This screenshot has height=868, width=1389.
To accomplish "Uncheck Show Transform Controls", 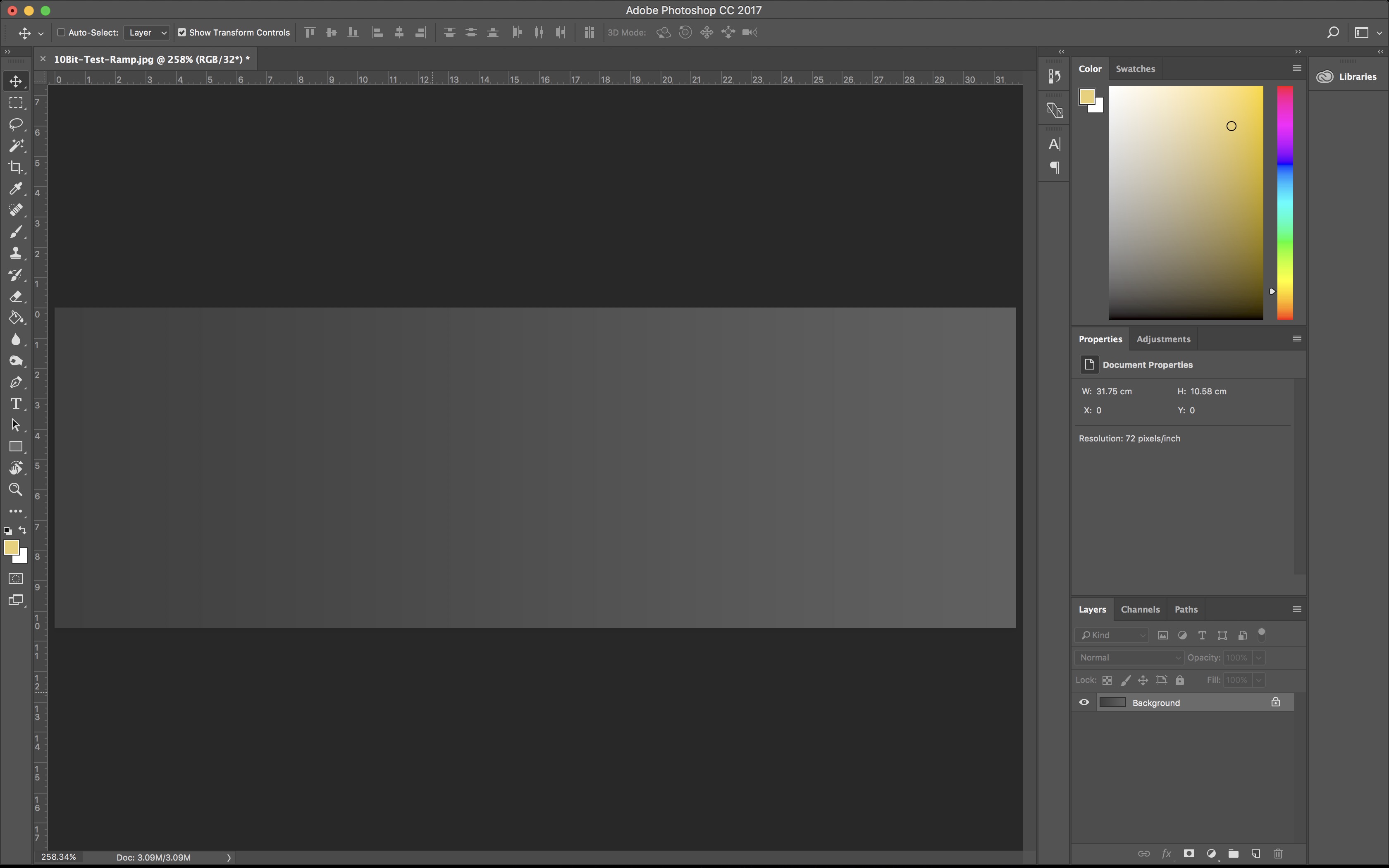I will point(182,33).
